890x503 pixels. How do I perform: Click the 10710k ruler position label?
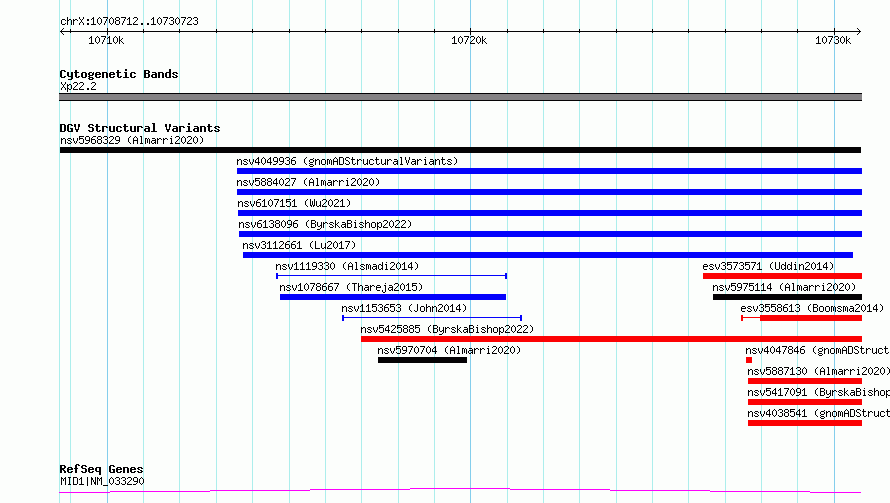click(x=106, y=40)
